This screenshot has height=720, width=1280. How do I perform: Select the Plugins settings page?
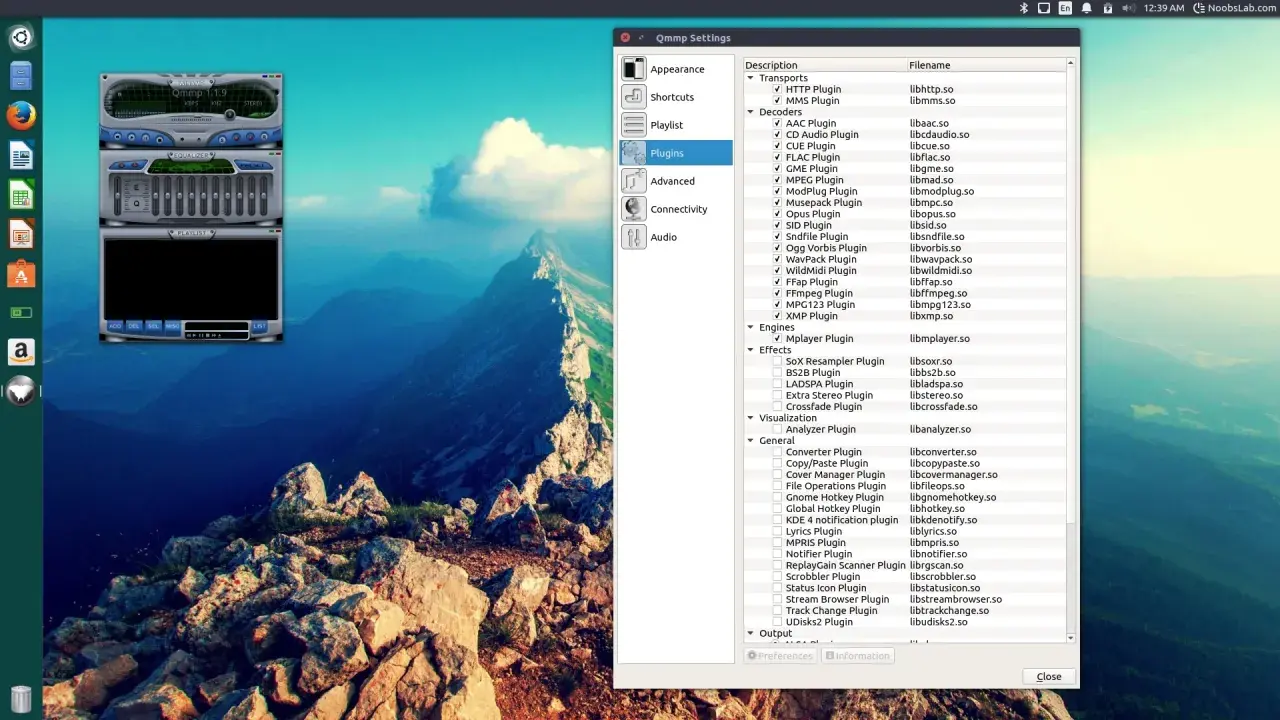coord(676,153)
